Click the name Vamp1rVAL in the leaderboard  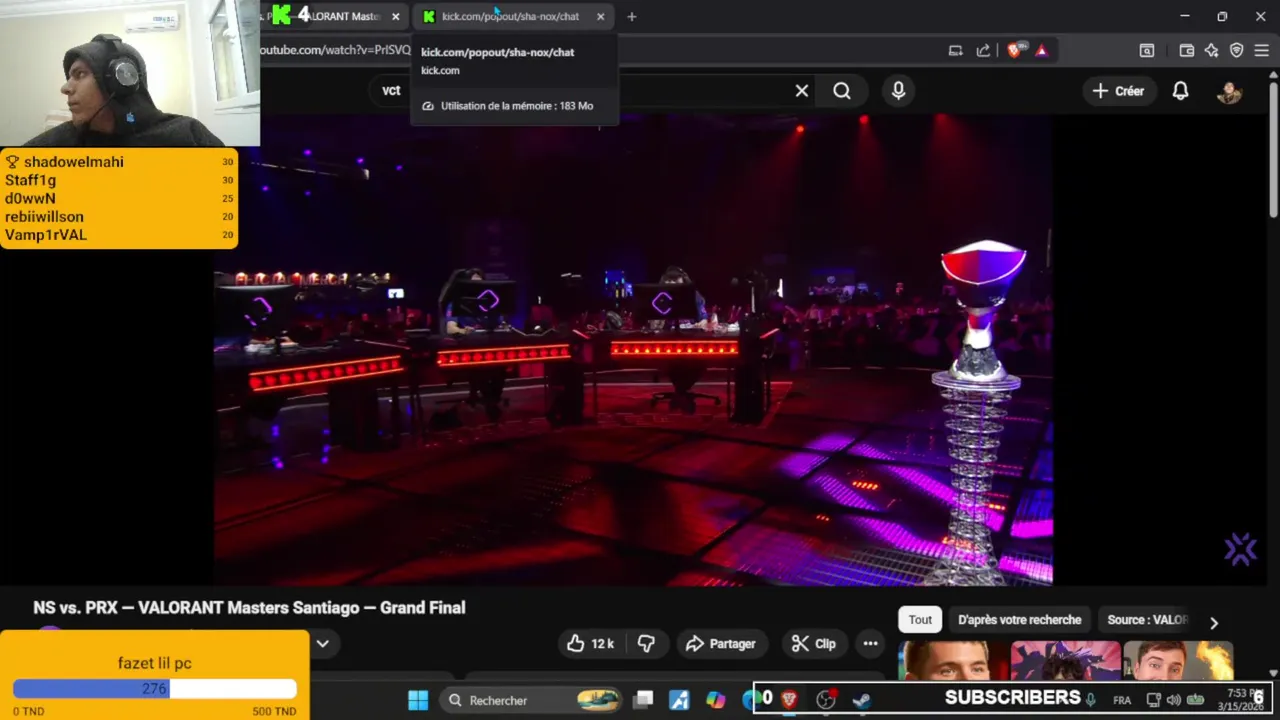click(46, 235)
